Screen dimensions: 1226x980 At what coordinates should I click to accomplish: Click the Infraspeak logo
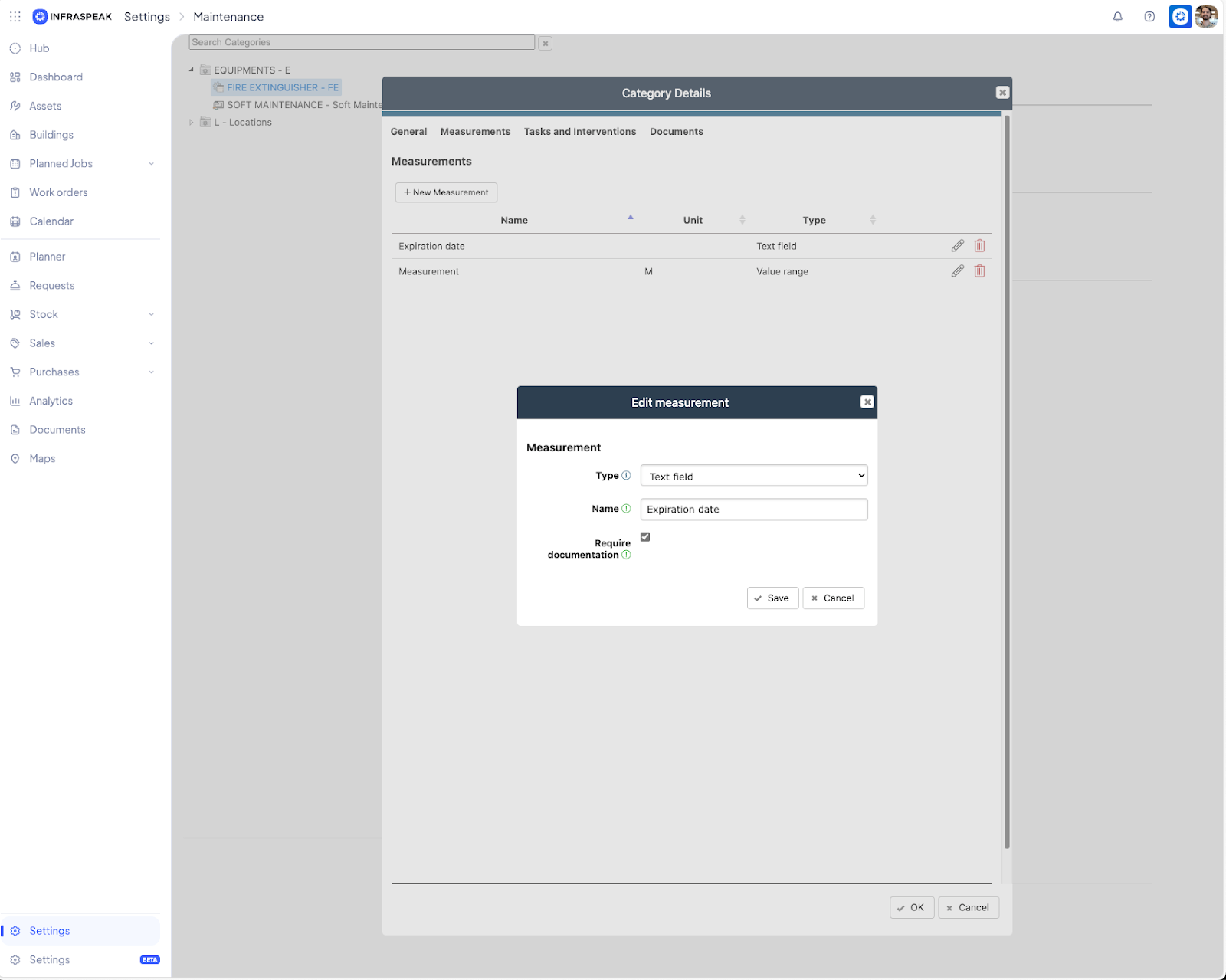tap(73, 16)
